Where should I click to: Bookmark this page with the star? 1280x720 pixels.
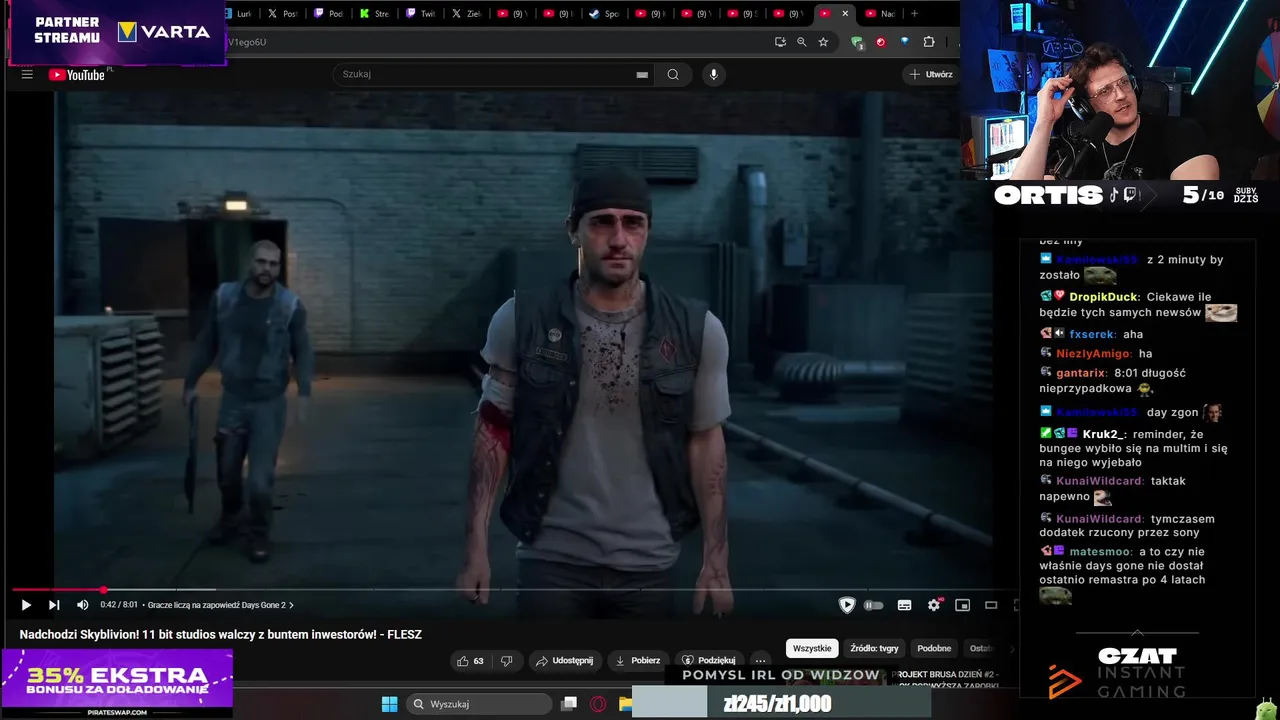[823, 42]
